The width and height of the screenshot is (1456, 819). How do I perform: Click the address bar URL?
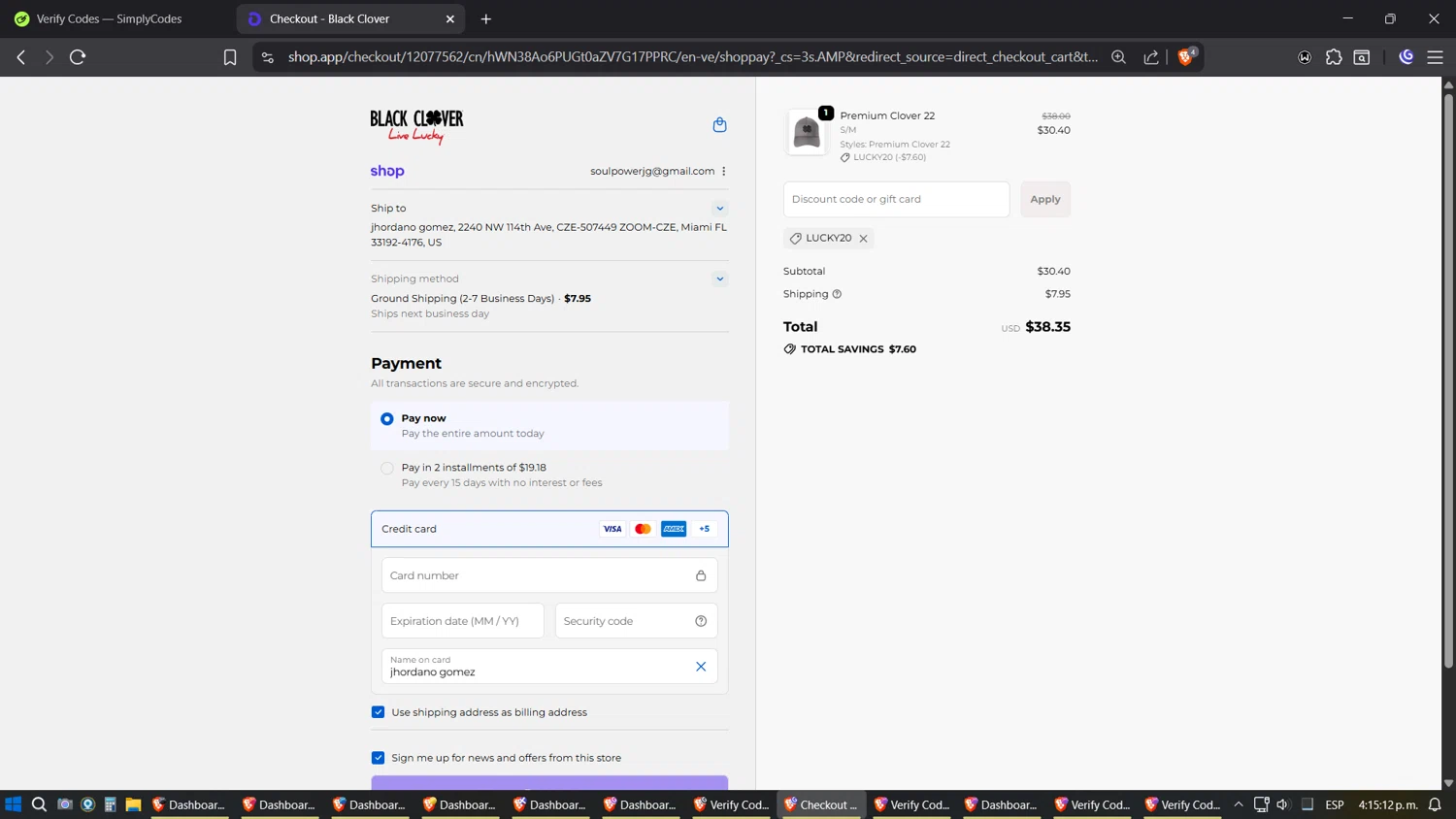693,57
